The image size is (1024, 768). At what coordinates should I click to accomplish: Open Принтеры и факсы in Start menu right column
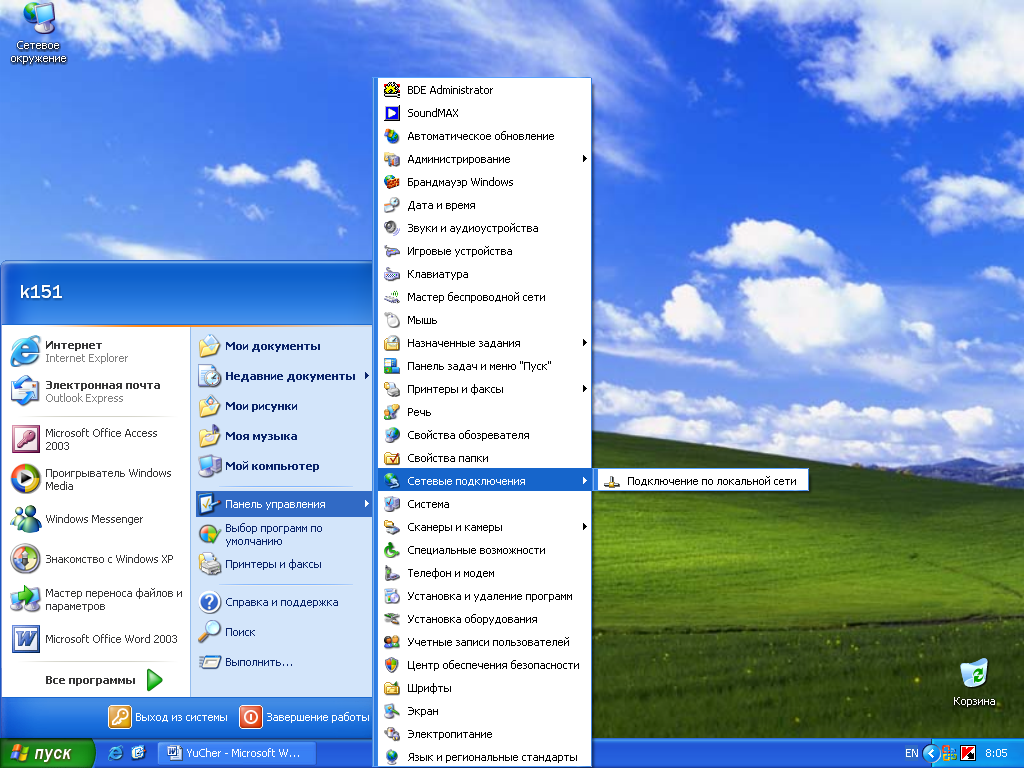283,564
